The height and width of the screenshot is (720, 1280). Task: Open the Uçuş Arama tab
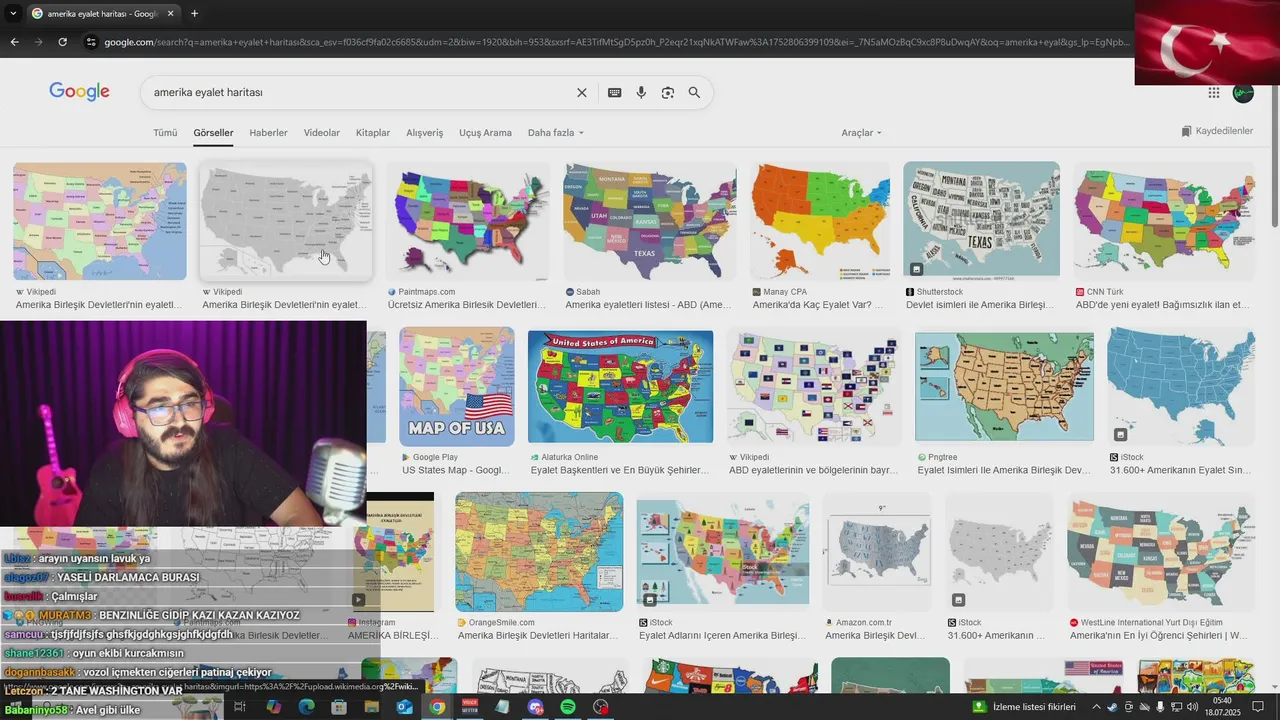485,133
